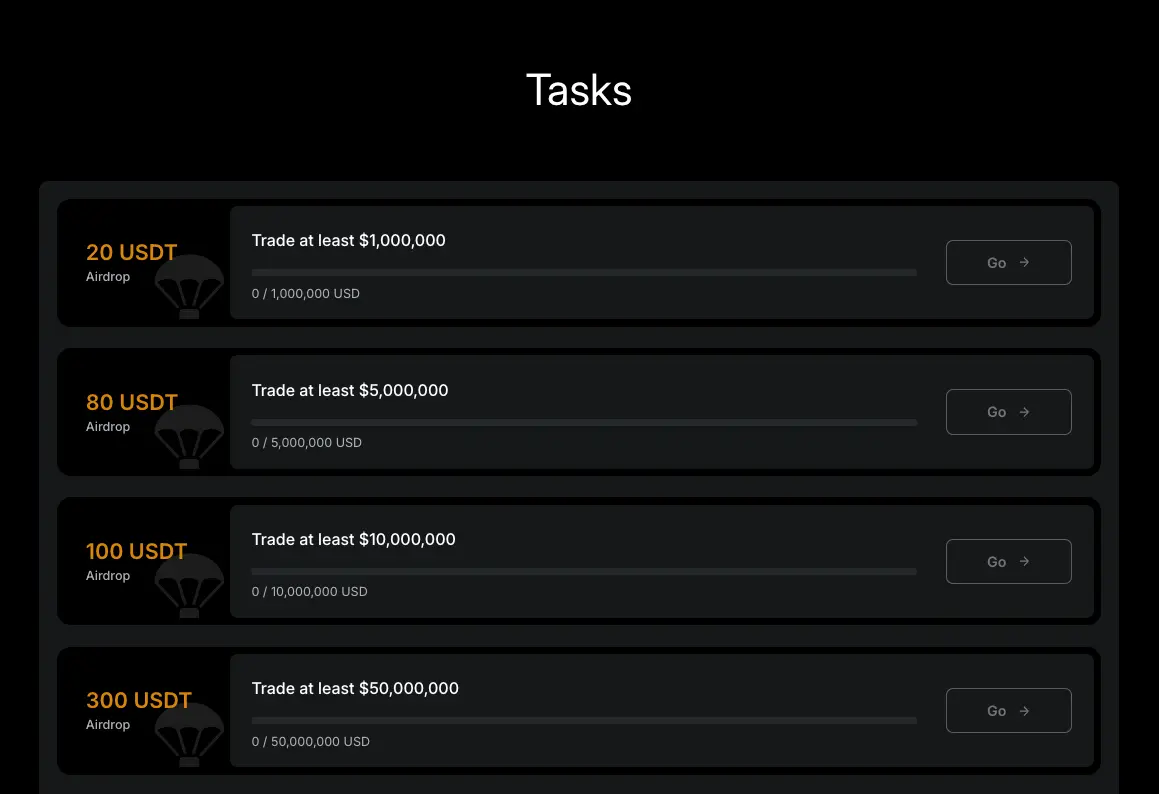Click the "Trade at least $10,000,000" title
This screenshot has height=794, width=1159.
click(353, 539)
